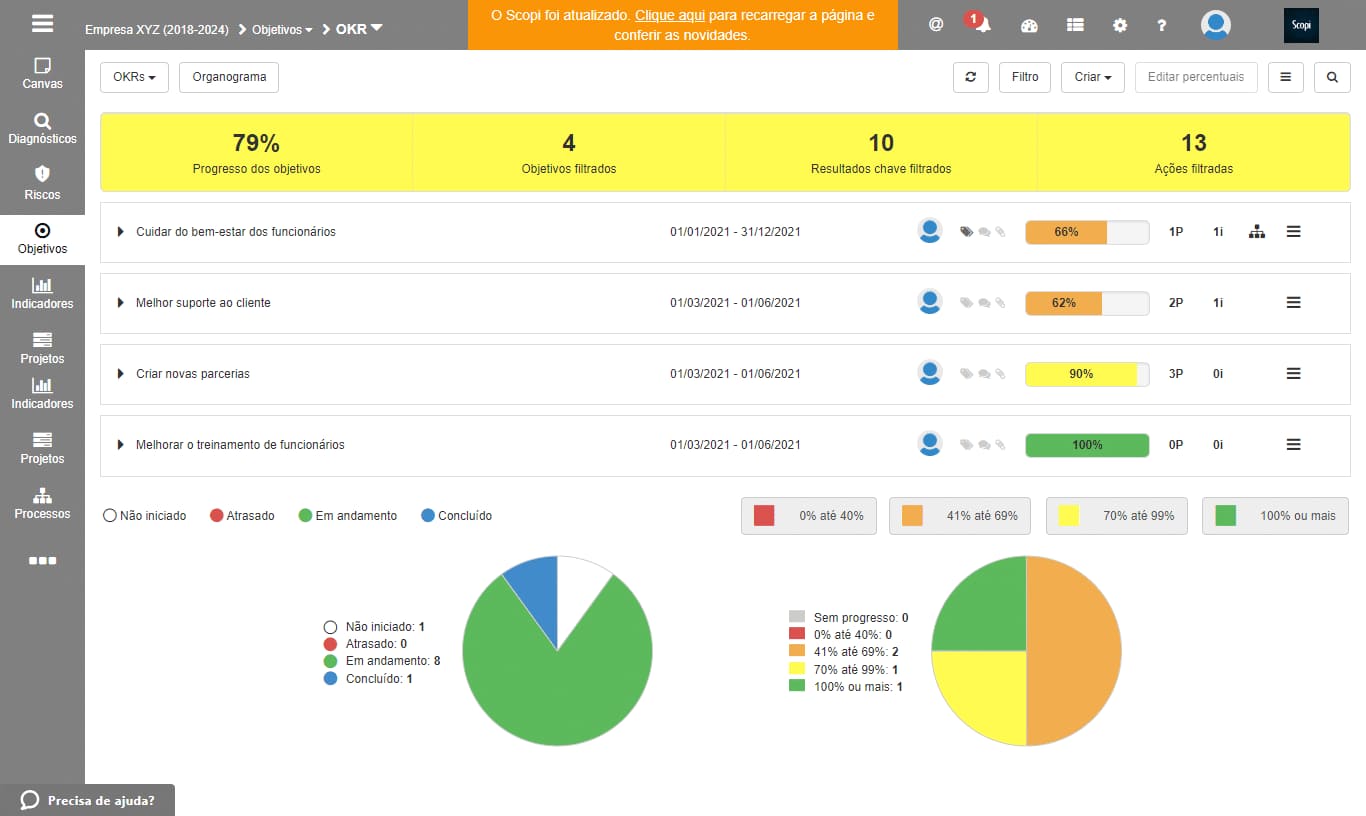1366x816 pixels.
Task: Expand the Melhor suporte ao cliente objective
Action: tap(120, 303)
